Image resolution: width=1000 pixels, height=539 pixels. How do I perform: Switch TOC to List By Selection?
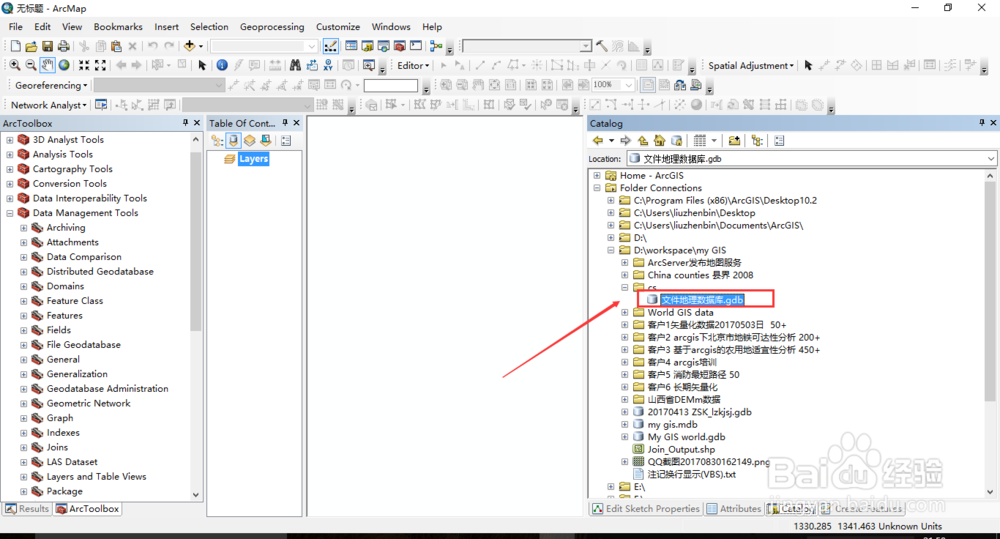click(265, 140)
